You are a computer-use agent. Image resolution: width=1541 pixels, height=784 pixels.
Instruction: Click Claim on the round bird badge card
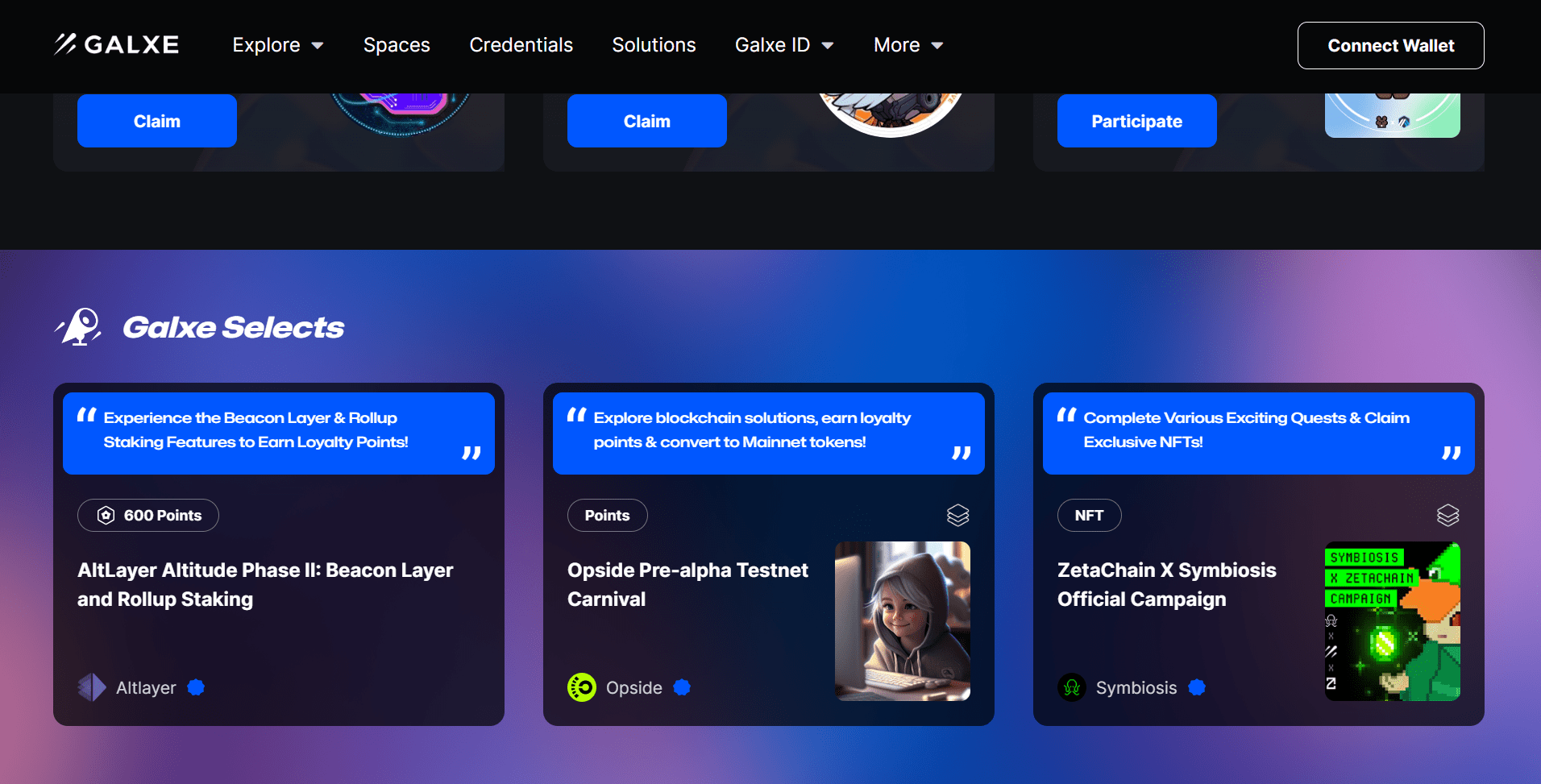647,121
